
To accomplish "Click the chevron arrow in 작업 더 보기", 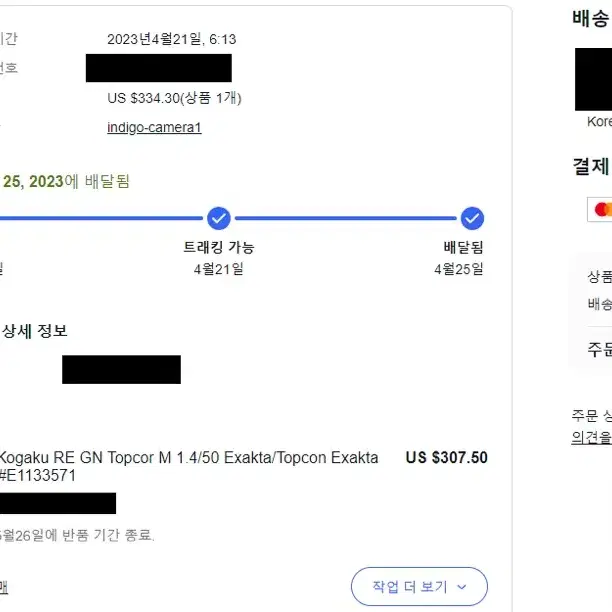I will point(462,587).
